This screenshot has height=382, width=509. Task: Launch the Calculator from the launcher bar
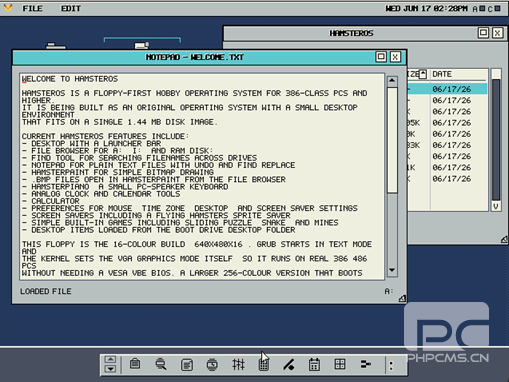pos(264,364)
